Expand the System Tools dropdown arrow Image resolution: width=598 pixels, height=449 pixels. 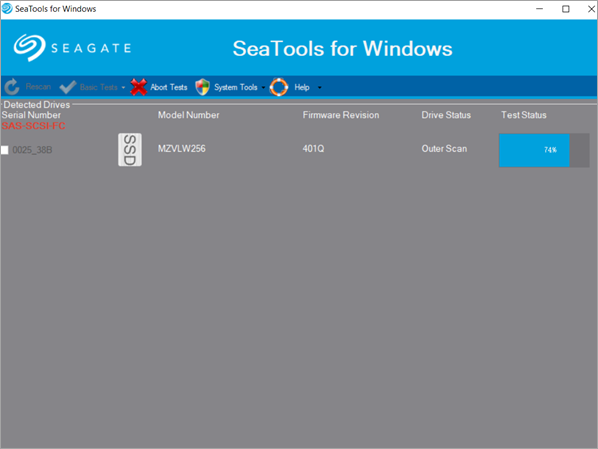[x=263, y=87]
